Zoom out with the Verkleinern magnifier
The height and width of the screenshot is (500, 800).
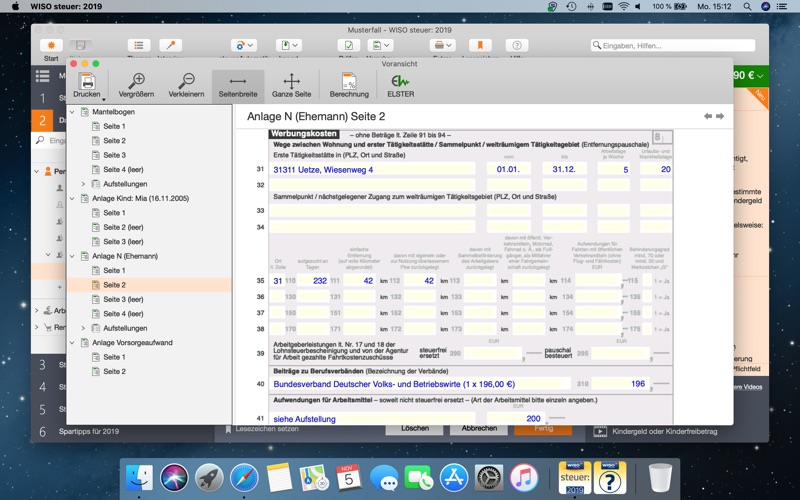click(186, 82)
